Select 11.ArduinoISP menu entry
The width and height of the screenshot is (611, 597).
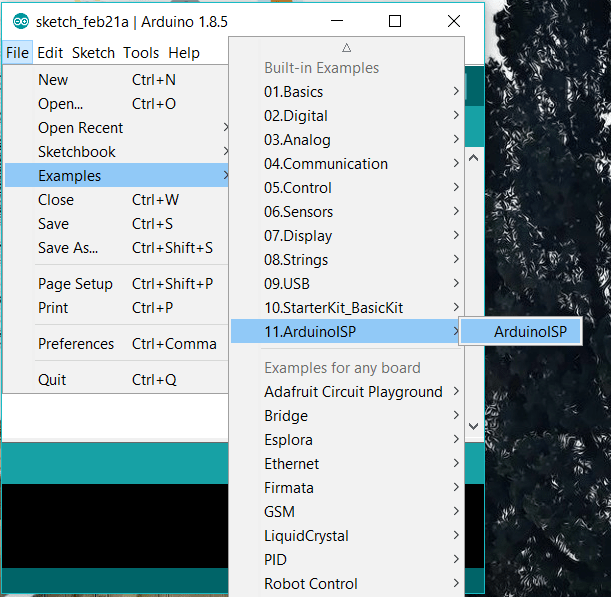[346, 332]
